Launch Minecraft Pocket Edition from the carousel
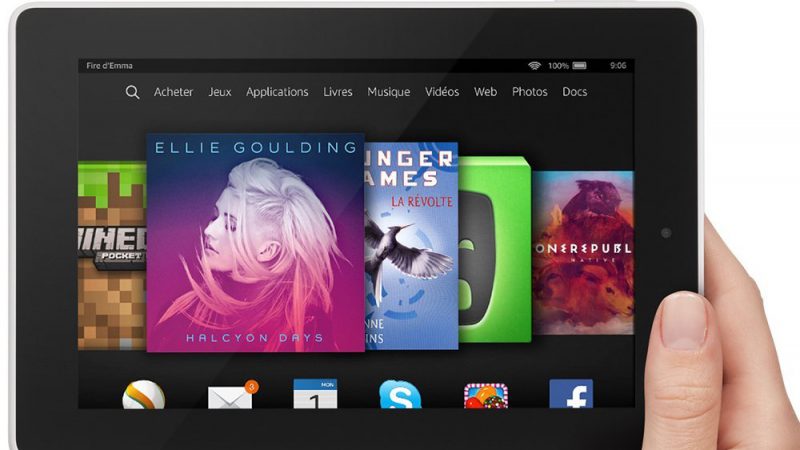Image resolution: width=800 pixels, height=450 pixels. pyautogui.click(x=110, y=255)
